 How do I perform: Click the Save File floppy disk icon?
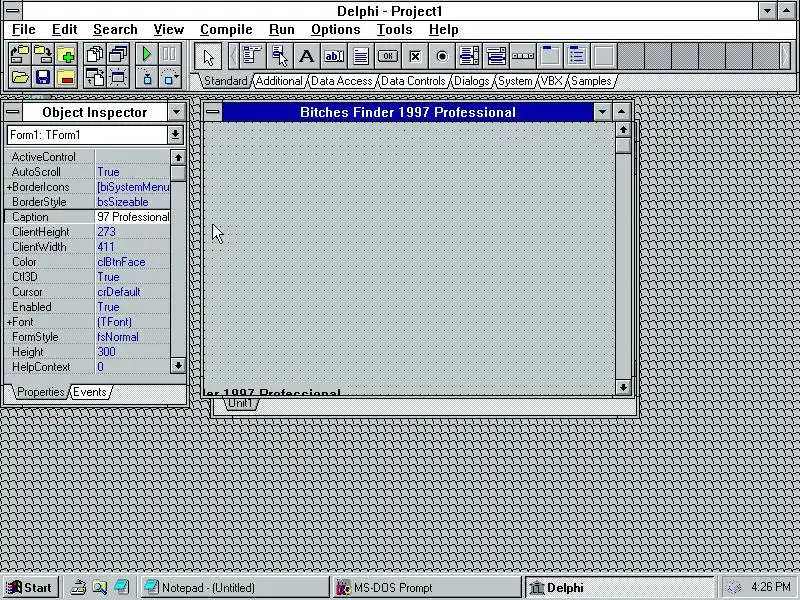pyautogui.click(x=43, y=78)
